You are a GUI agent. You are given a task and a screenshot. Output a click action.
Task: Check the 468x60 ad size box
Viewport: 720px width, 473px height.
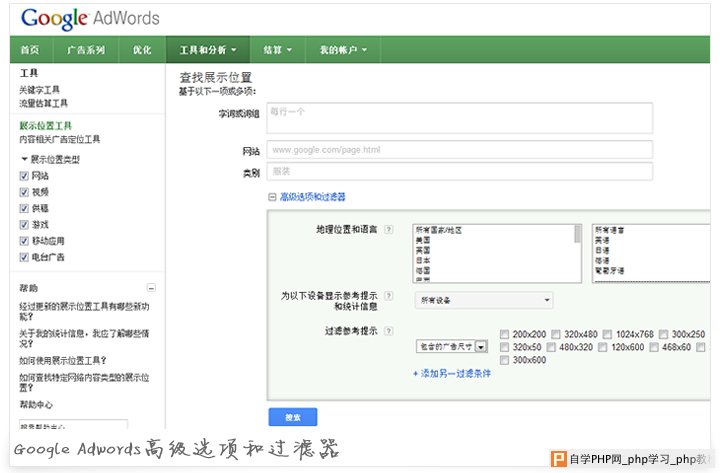tap(654, 347)
